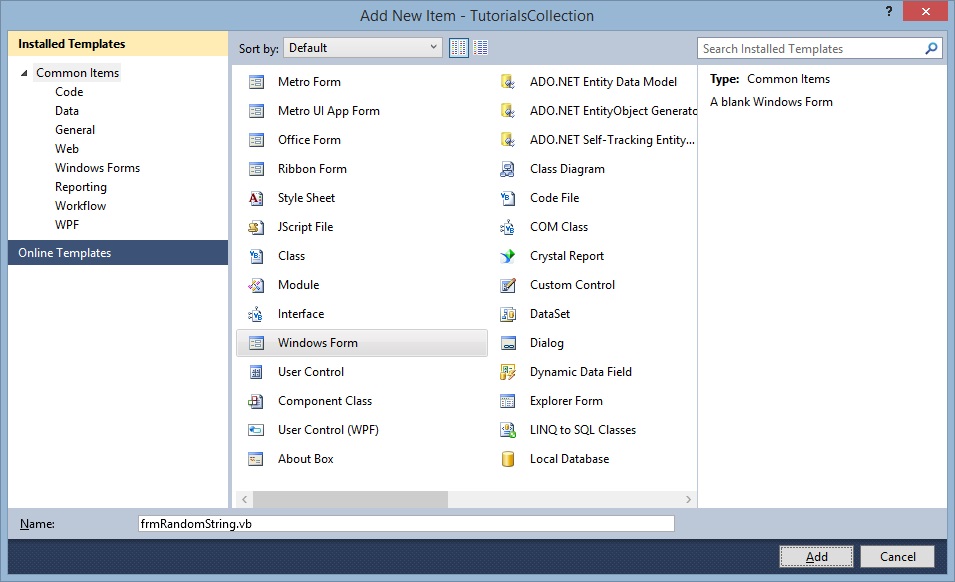955x582 pixels.
Task: Select the Code category
Action: 69,92
